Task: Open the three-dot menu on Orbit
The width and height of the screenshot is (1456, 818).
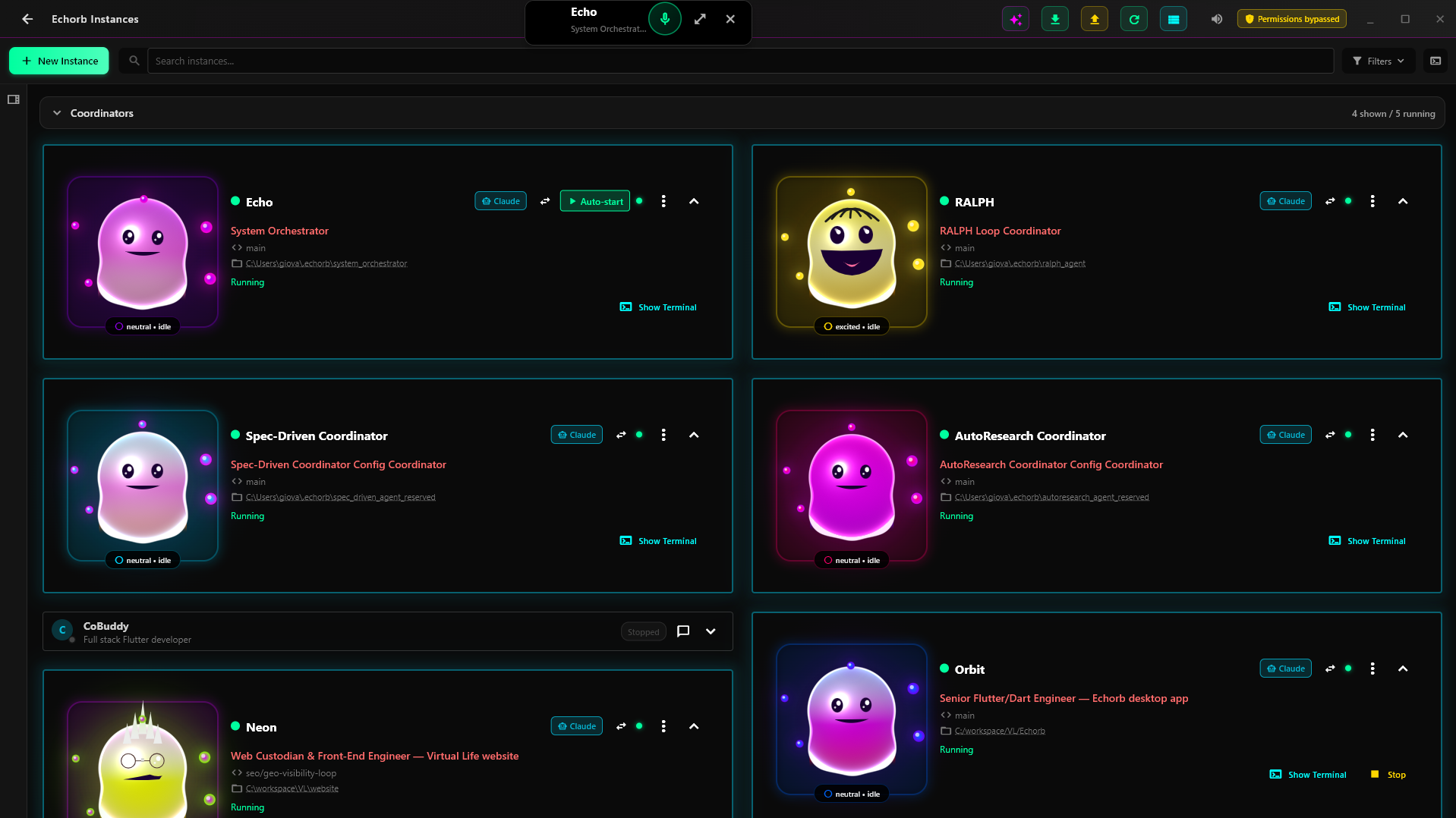Action: coord(1372,669)
